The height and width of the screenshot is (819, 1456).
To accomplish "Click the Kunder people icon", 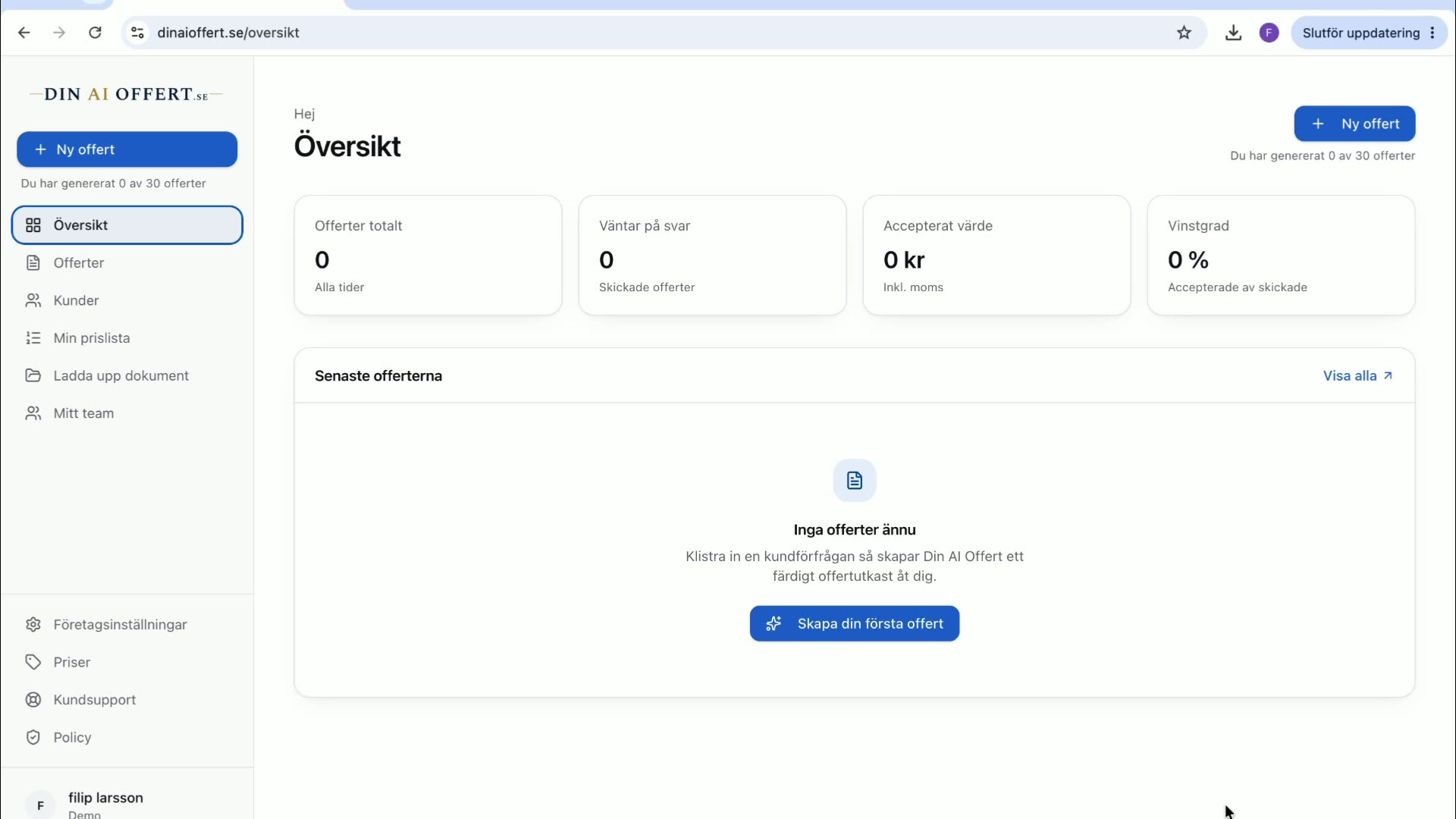I will point(33,300).
